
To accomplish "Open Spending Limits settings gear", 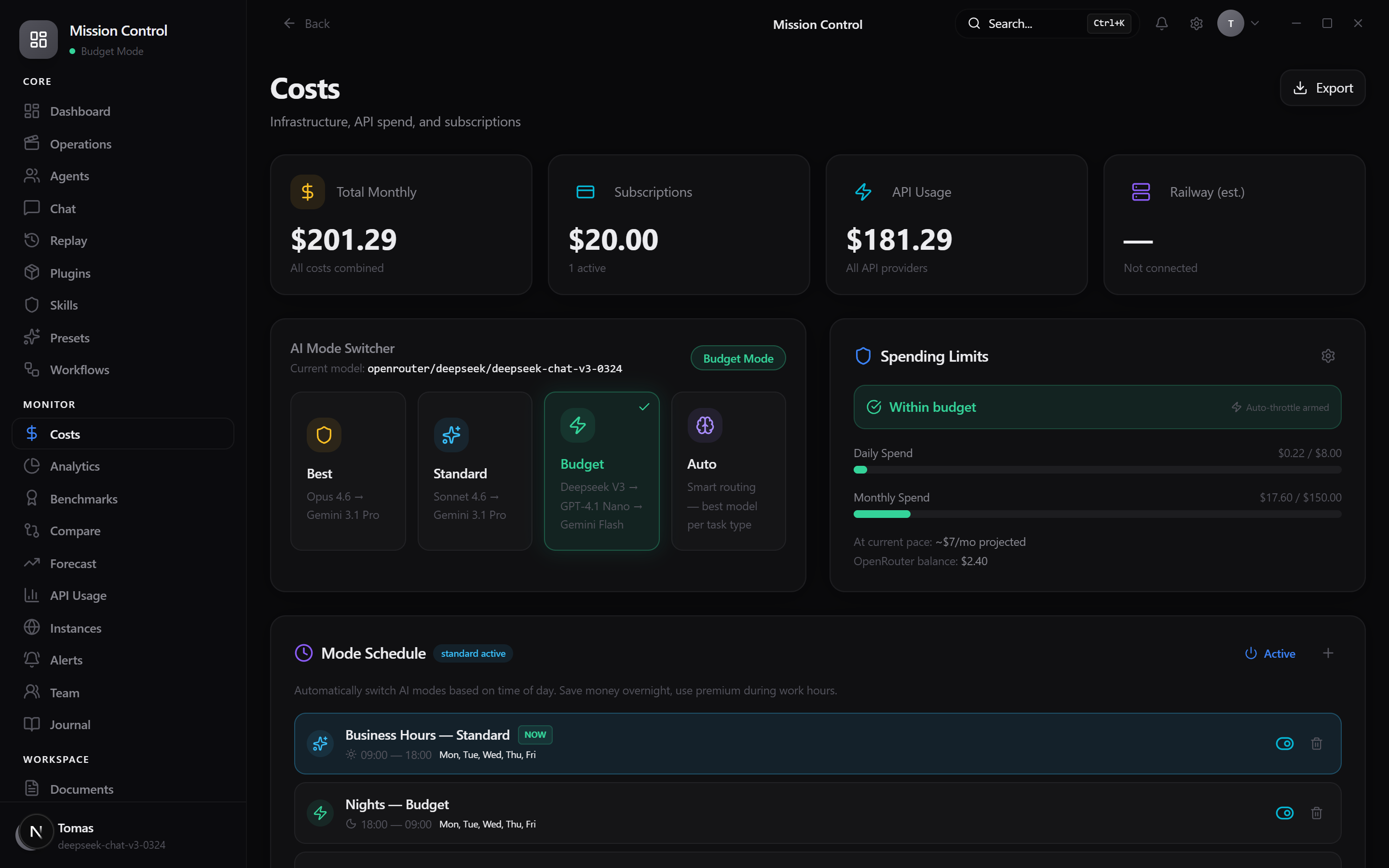I will coord(1328,356).
